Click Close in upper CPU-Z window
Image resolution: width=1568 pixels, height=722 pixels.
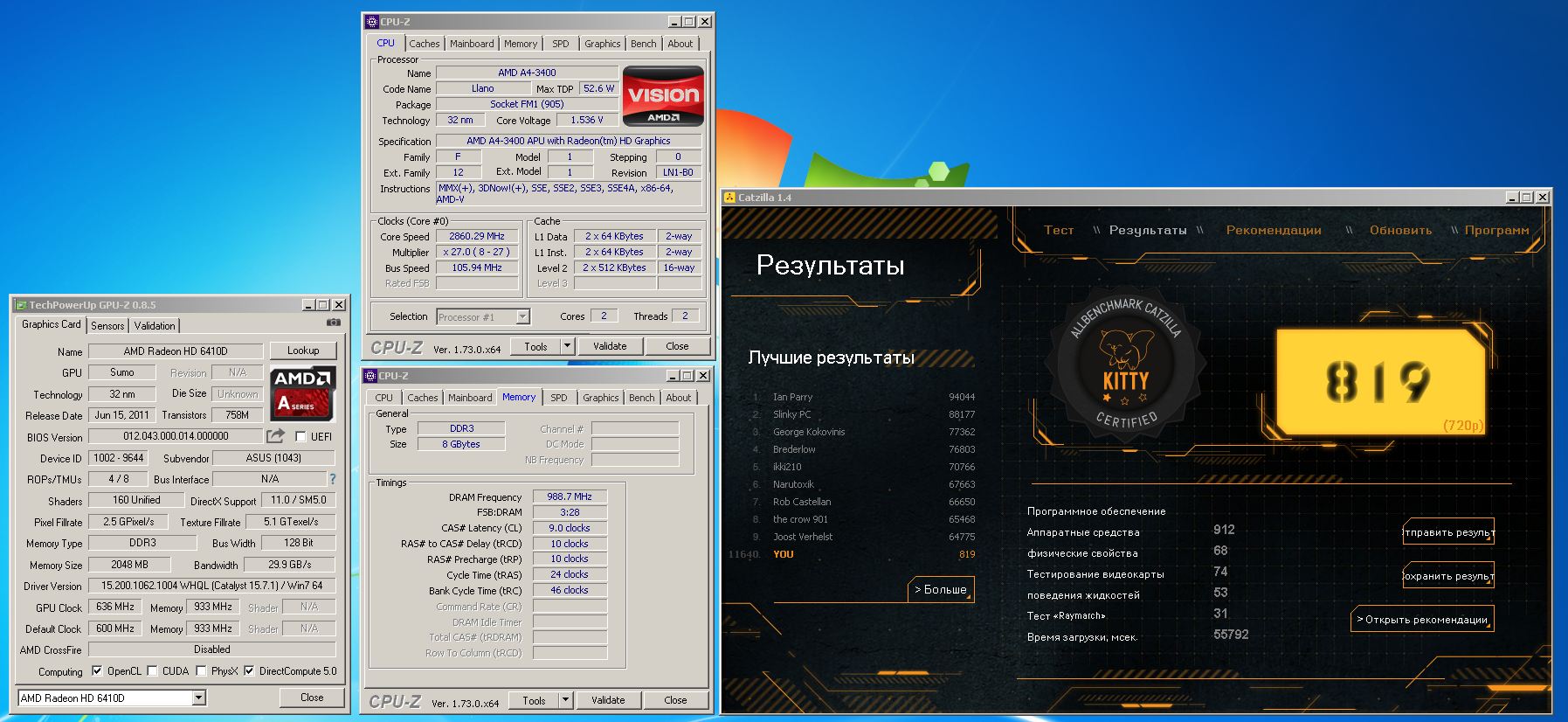coord(677,346)
